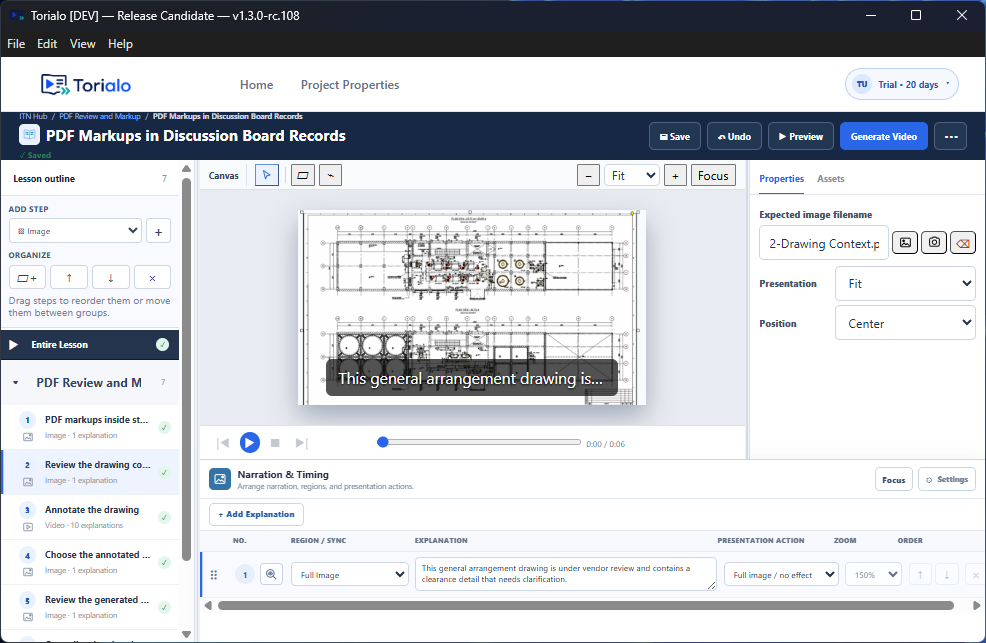
Task: Switch to the Properties tab
Action: click(781, 179)
